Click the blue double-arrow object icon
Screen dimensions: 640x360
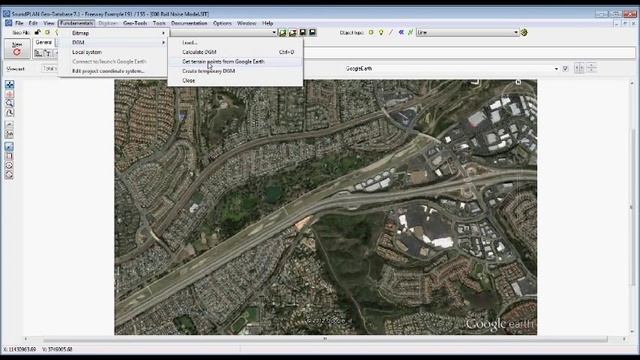coord(401,32)
